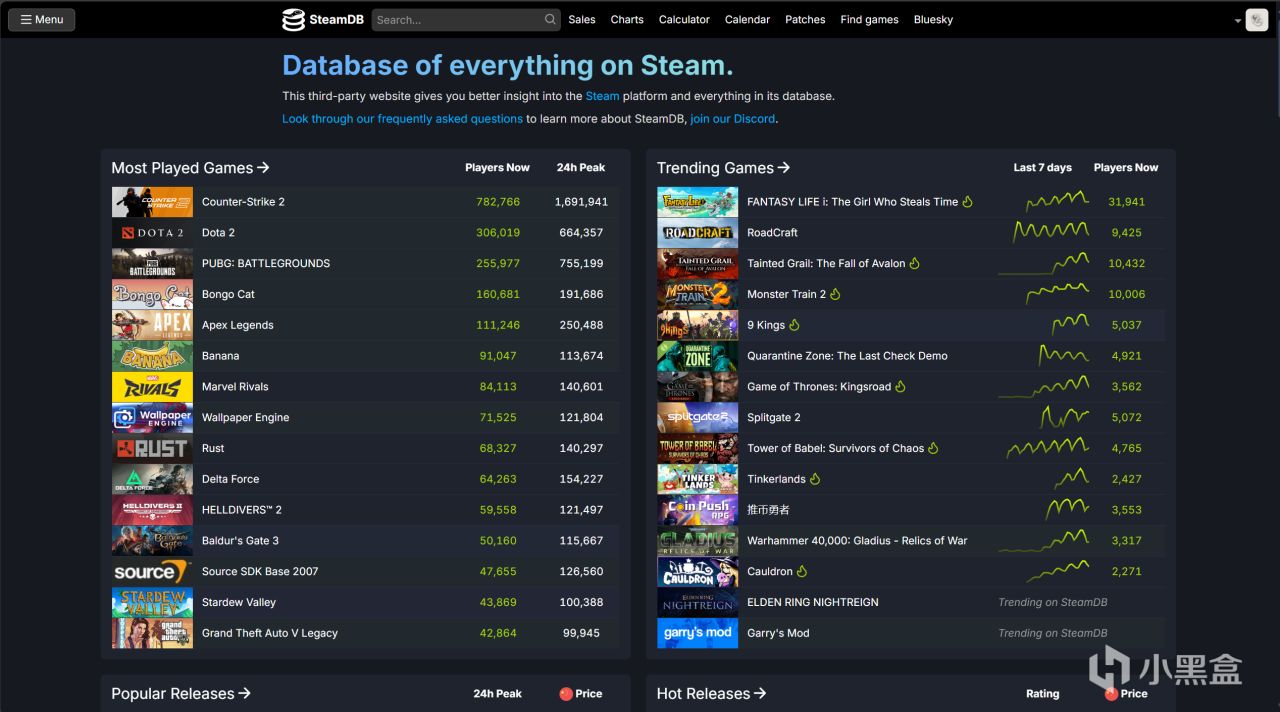Image resolution: width=1280 pixels, height=712 pixels.
Task: Open Hot Releases heading link
Action: coord(711,693)
